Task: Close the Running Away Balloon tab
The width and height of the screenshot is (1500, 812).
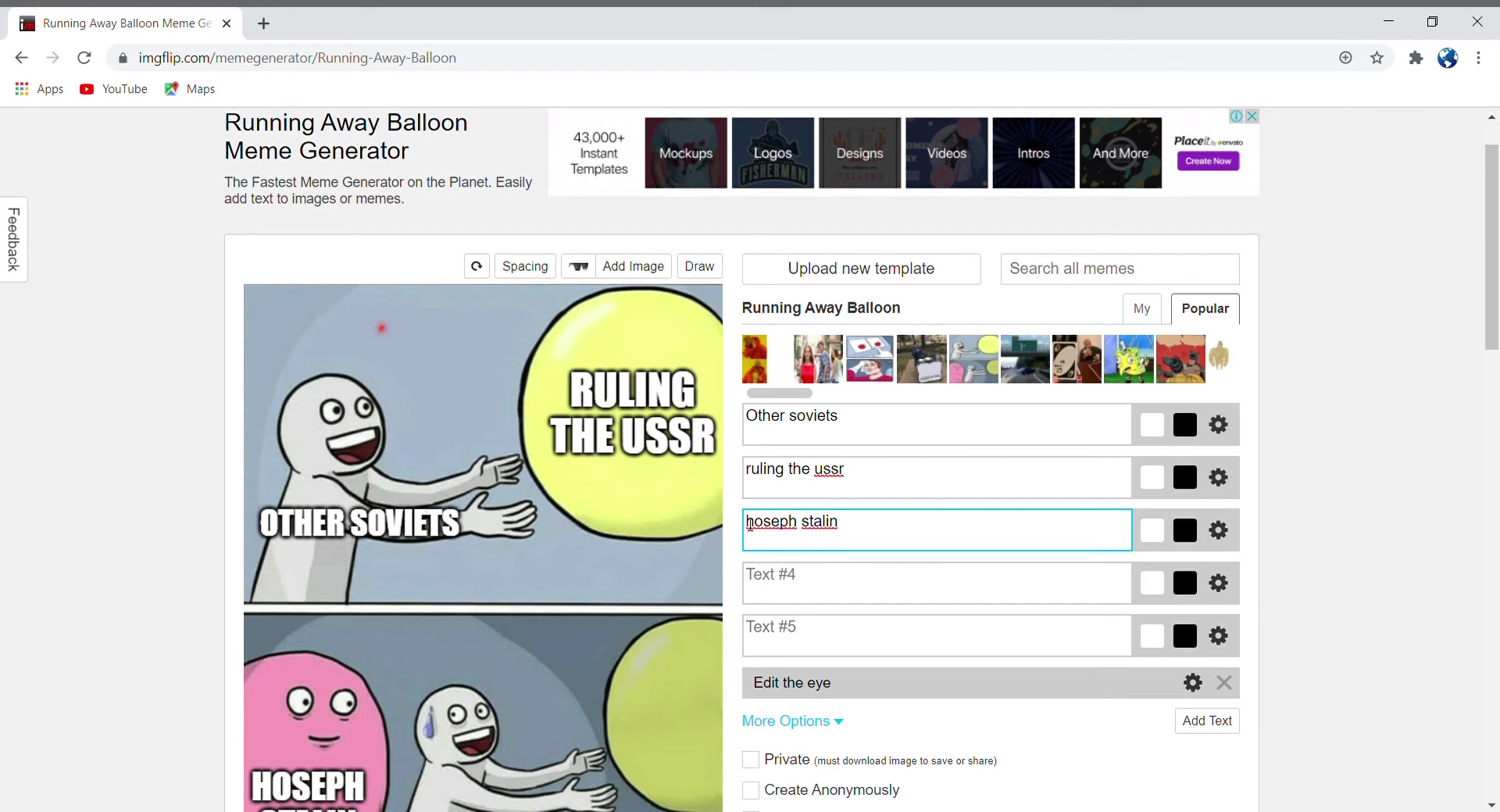Action: click(227, 23)
